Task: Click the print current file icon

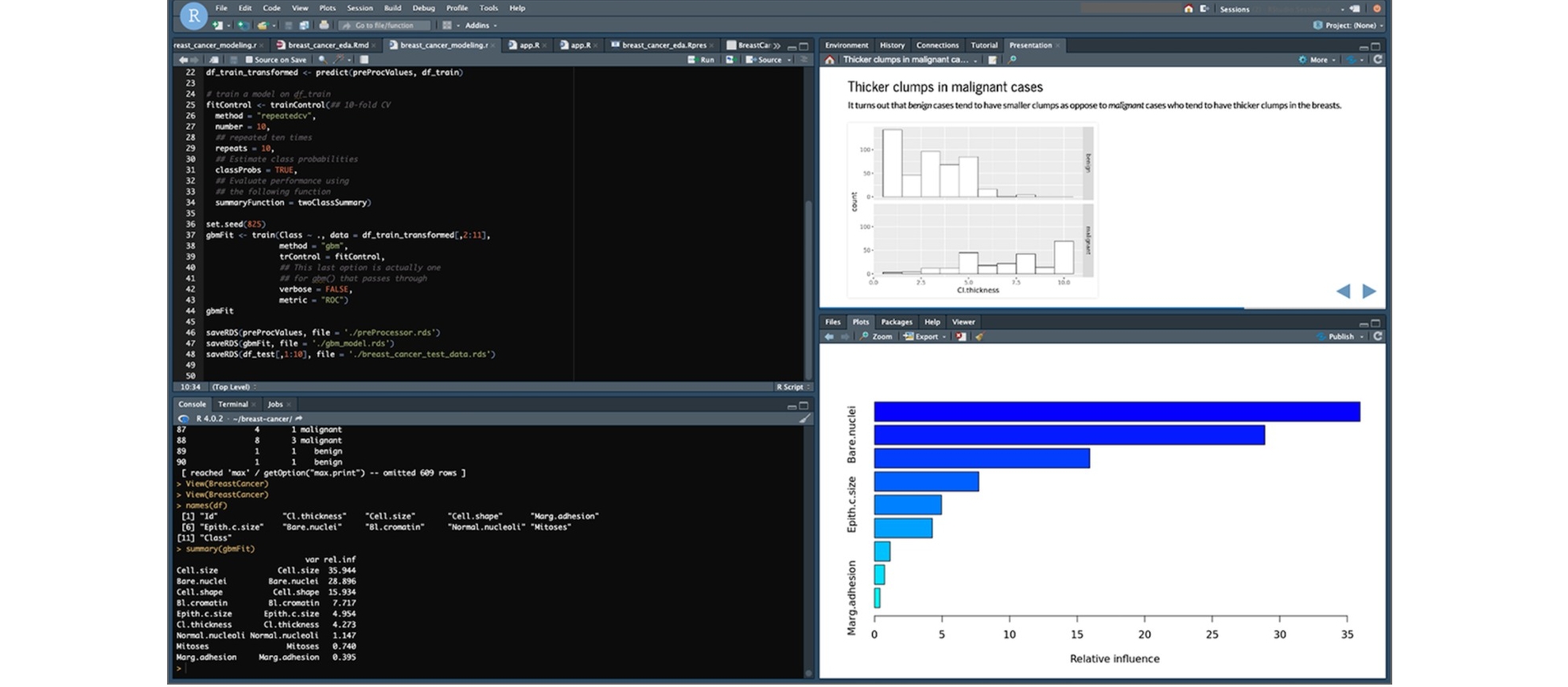Action: pos(324,25)
